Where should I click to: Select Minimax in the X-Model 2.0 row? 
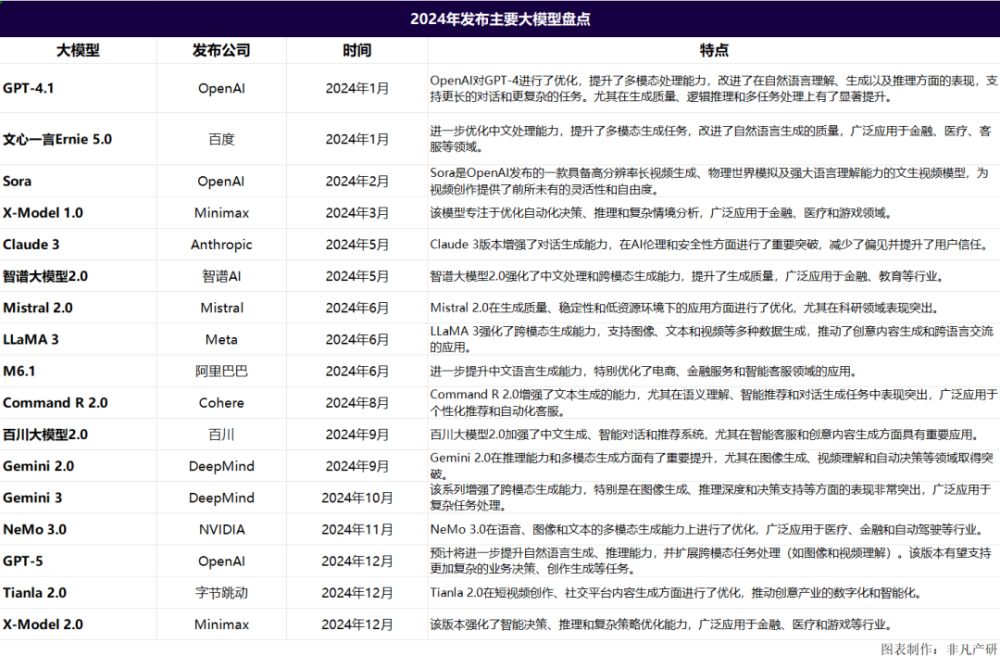(221, 625)
